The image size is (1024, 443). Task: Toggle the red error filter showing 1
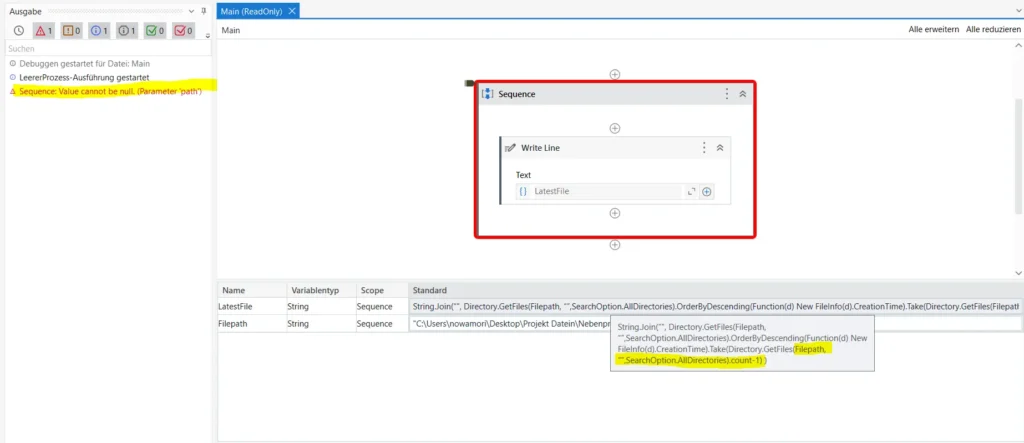[43, 30]
